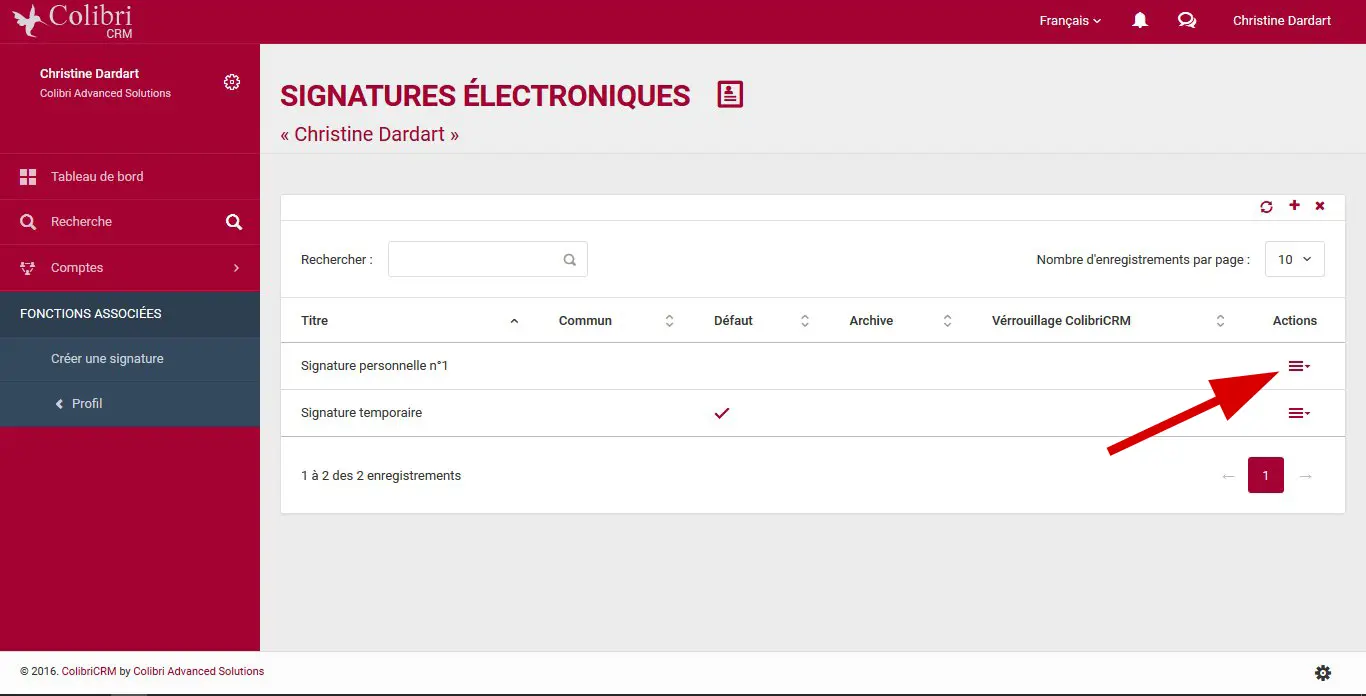Select Créer une signature
The image size is (1366, 696).
130,359
